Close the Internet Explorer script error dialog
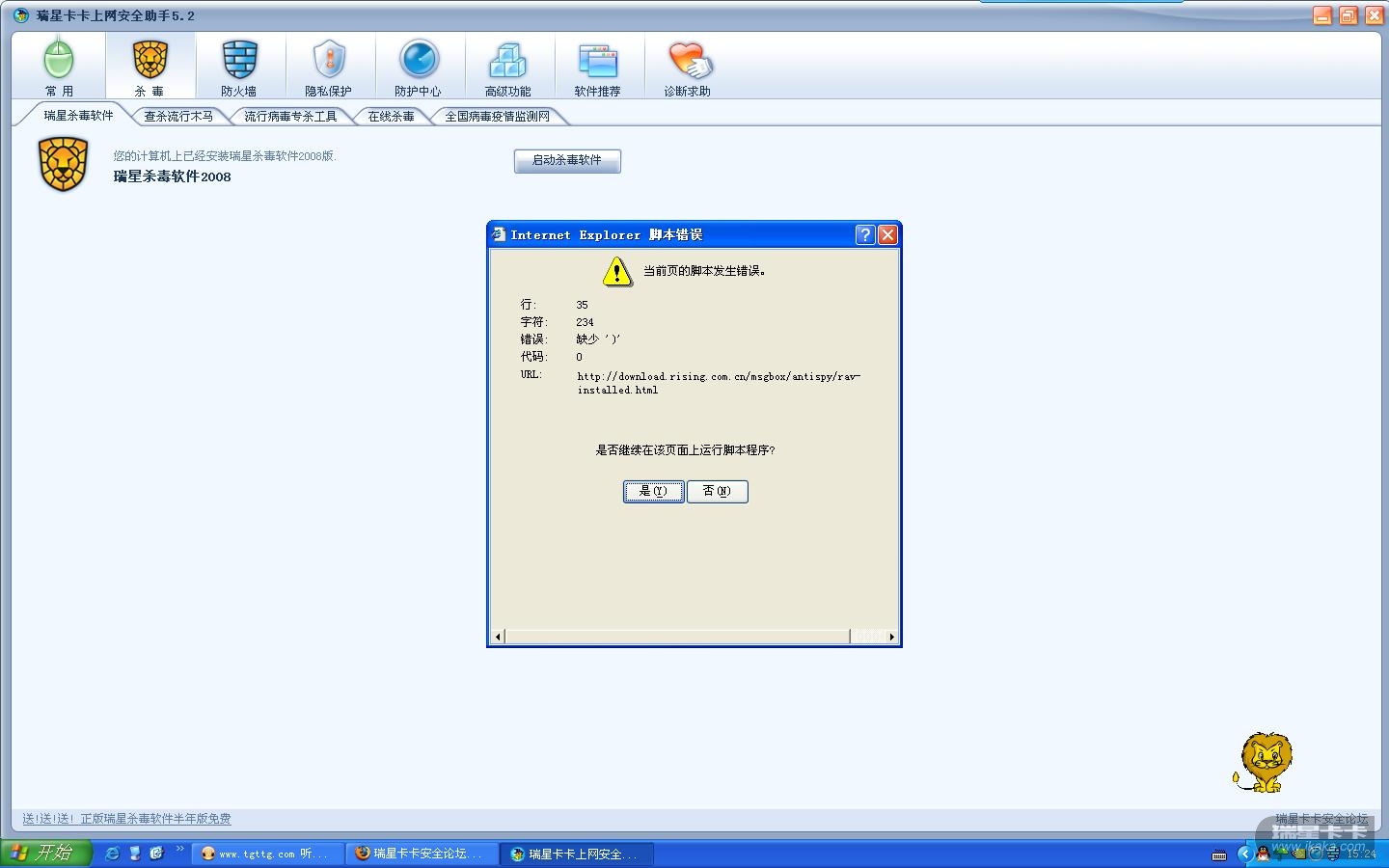The width and height of the screenshot is (1389, 868). pyautogui.click(x=888, y=234)
